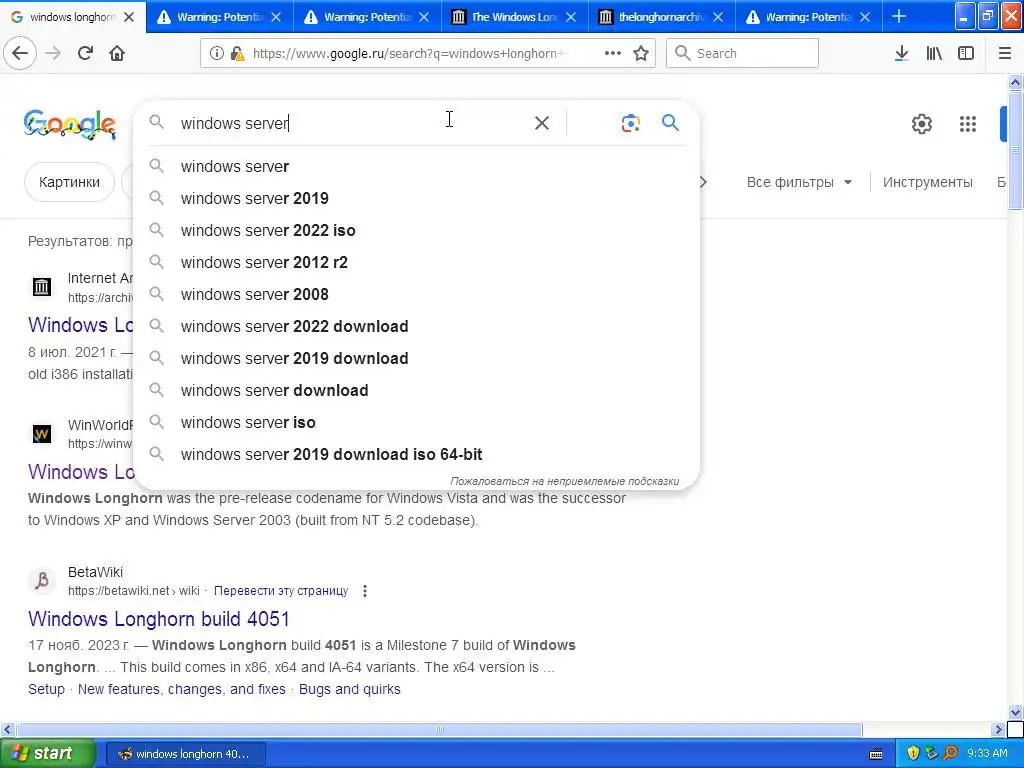Screen dimensions: 1024x768
Task: Focus the Firefox toolbar Search box
Action: point(743,54)
